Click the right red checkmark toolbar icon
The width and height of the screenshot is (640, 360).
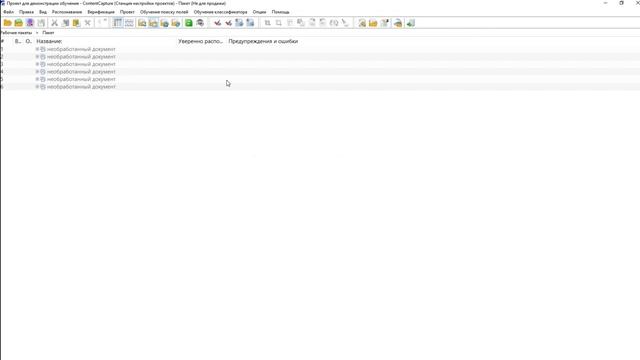point(229,23)
